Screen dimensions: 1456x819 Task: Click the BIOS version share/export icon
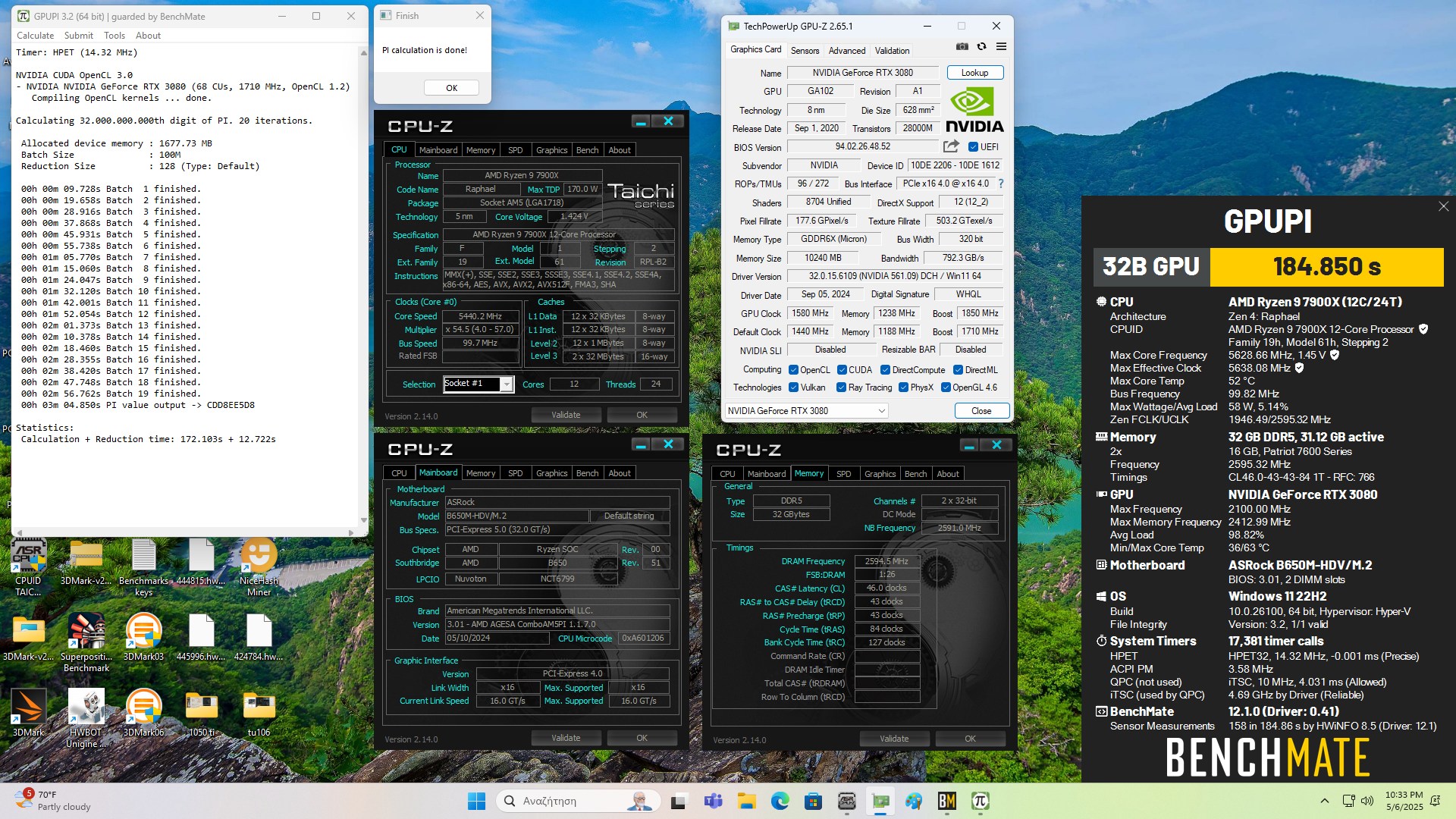(951, 146)
